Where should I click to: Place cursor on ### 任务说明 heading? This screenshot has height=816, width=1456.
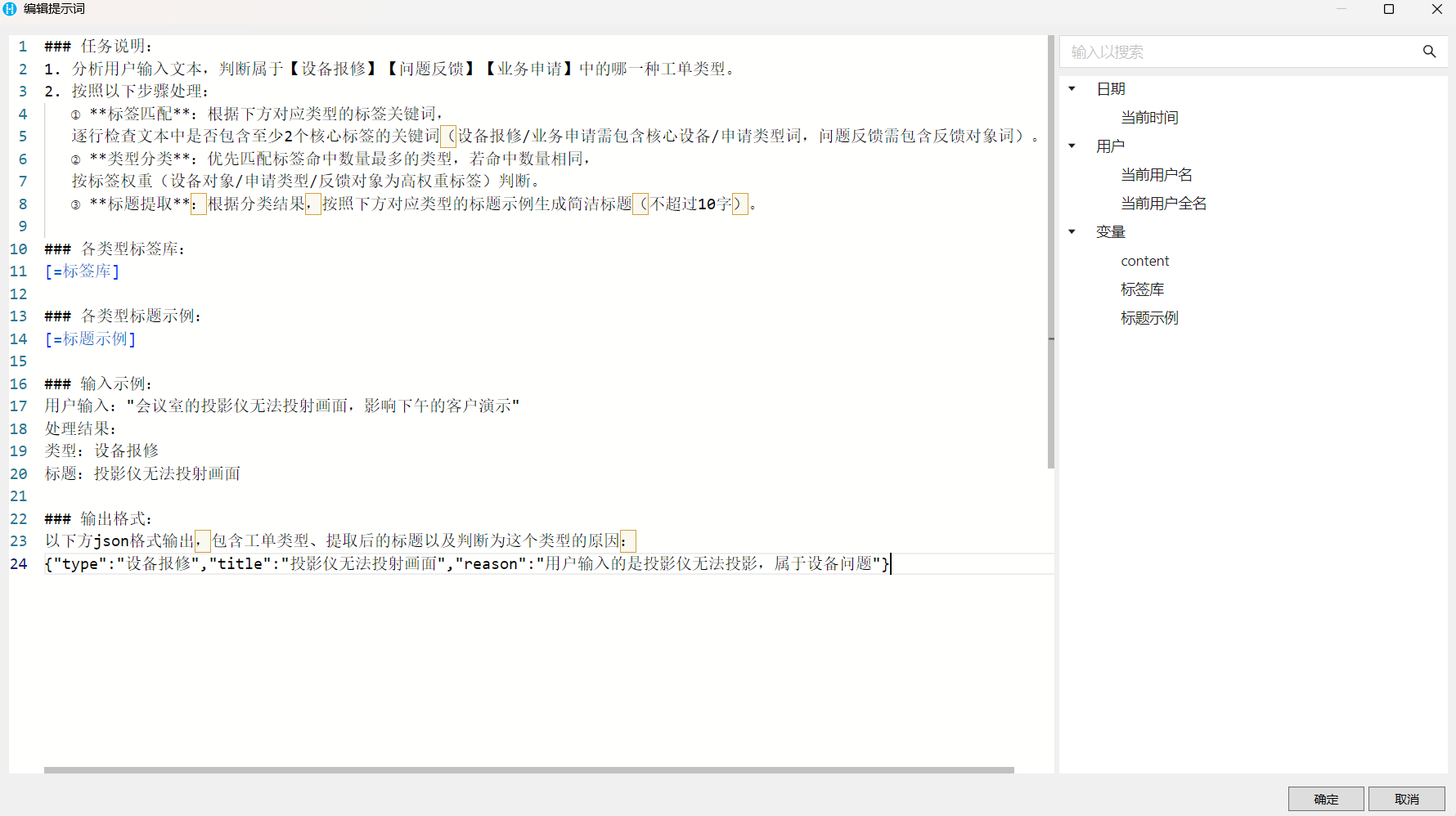coord(98,46)
